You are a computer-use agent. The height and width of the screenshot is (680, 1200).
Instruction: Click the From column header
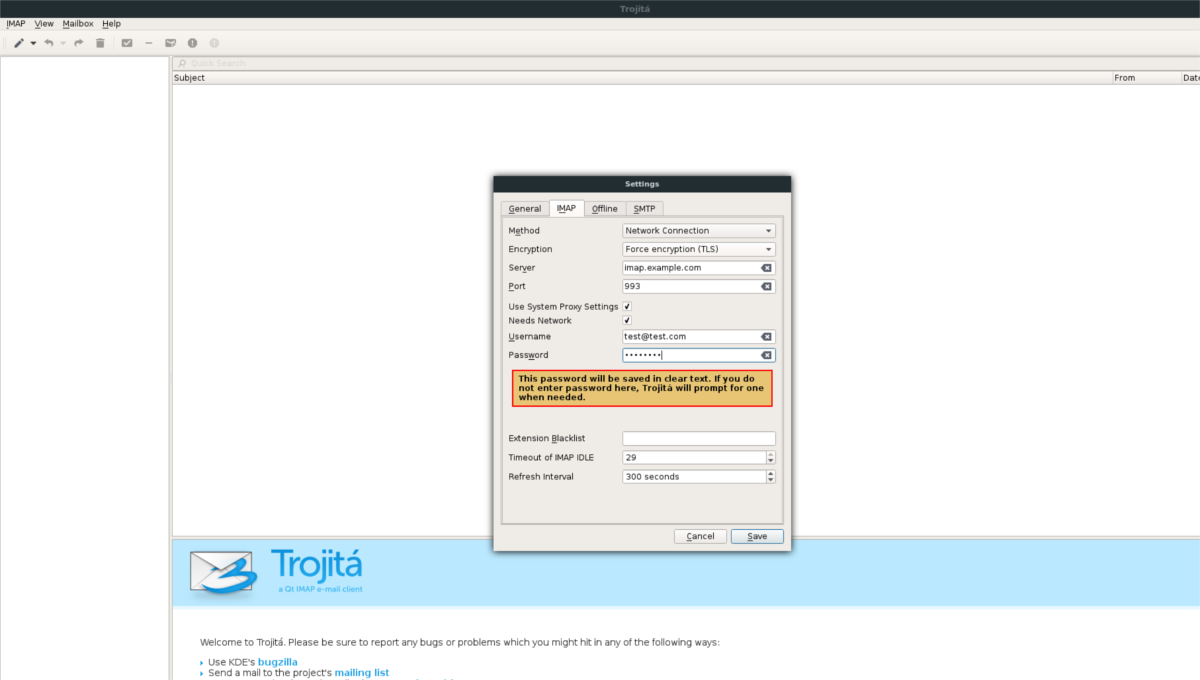coord(1146,78)
